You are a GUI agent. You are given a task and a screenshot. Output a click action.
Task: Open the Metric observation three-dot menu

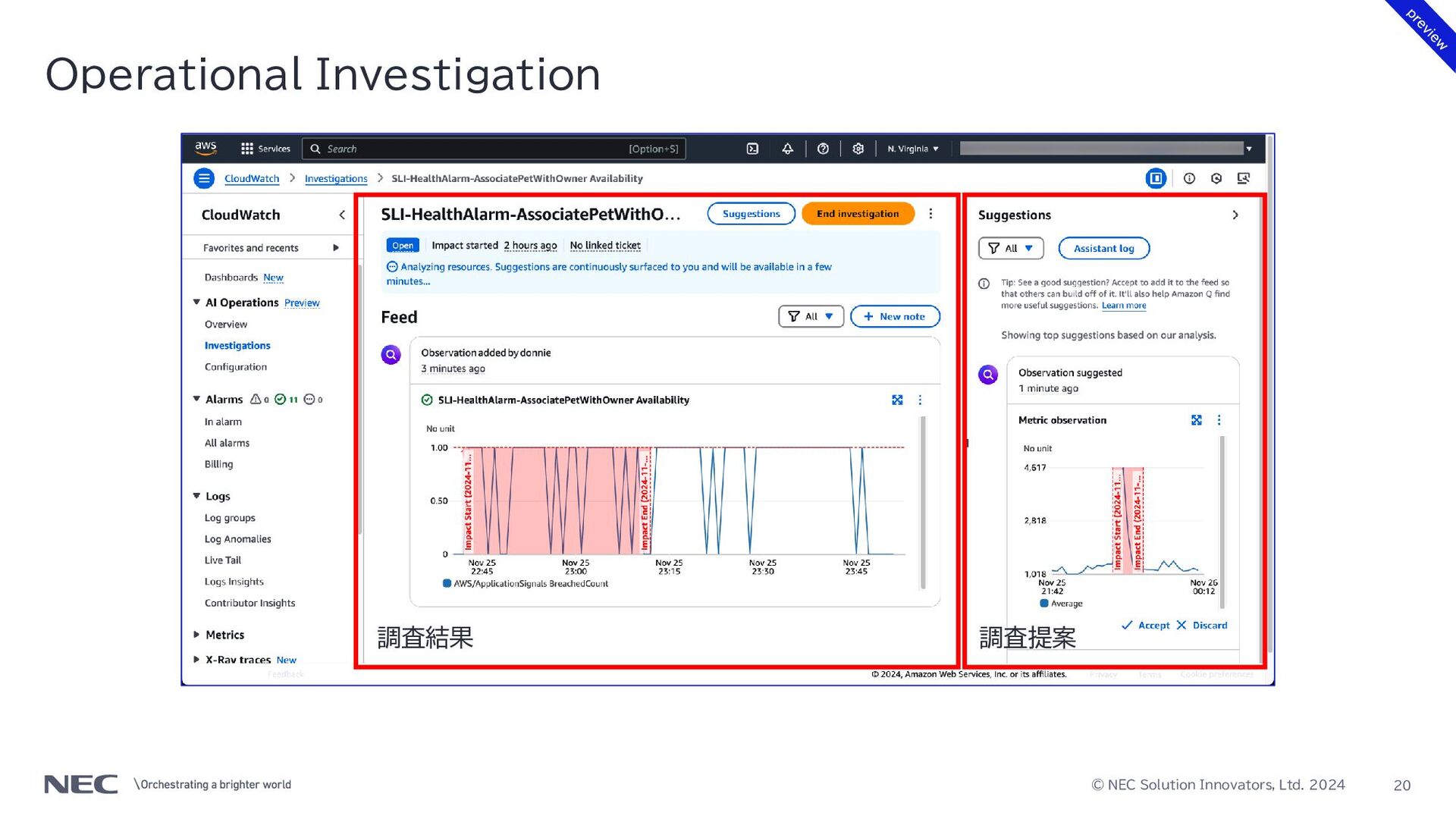point(1219,420)
